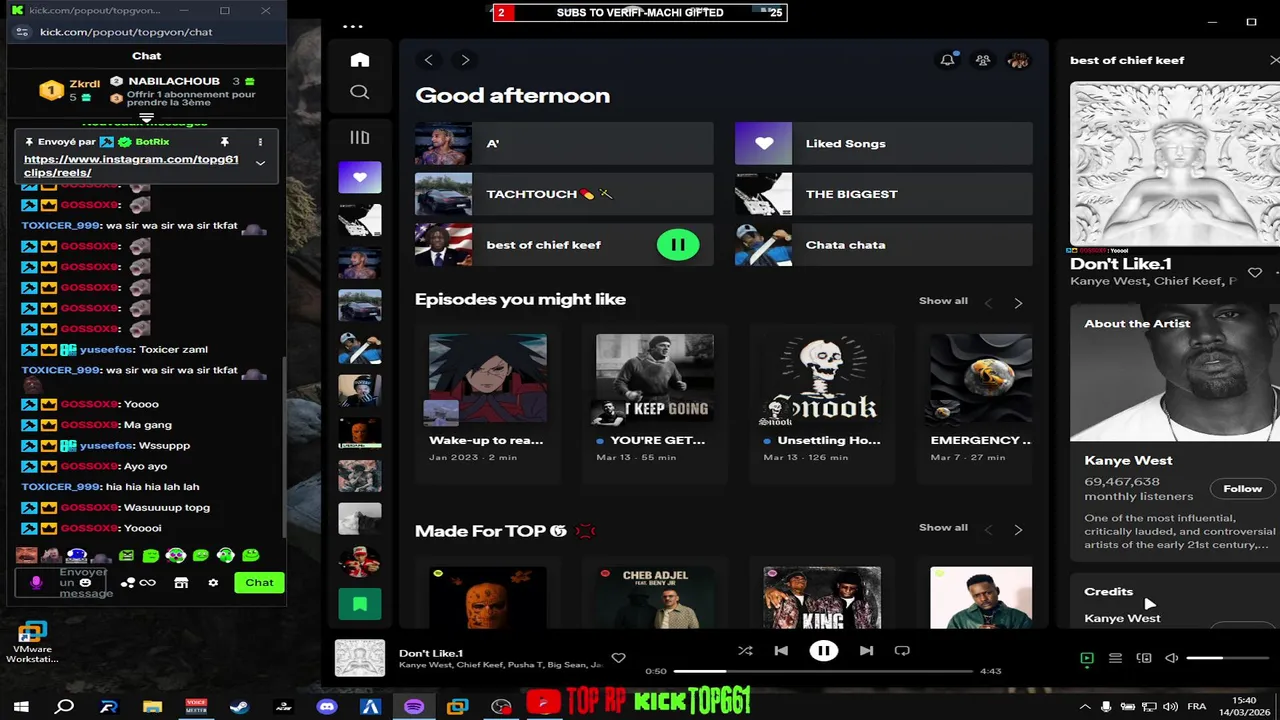Navigate back in Spotify
This screenshot has width=1280, height=720.
point(429,60)
